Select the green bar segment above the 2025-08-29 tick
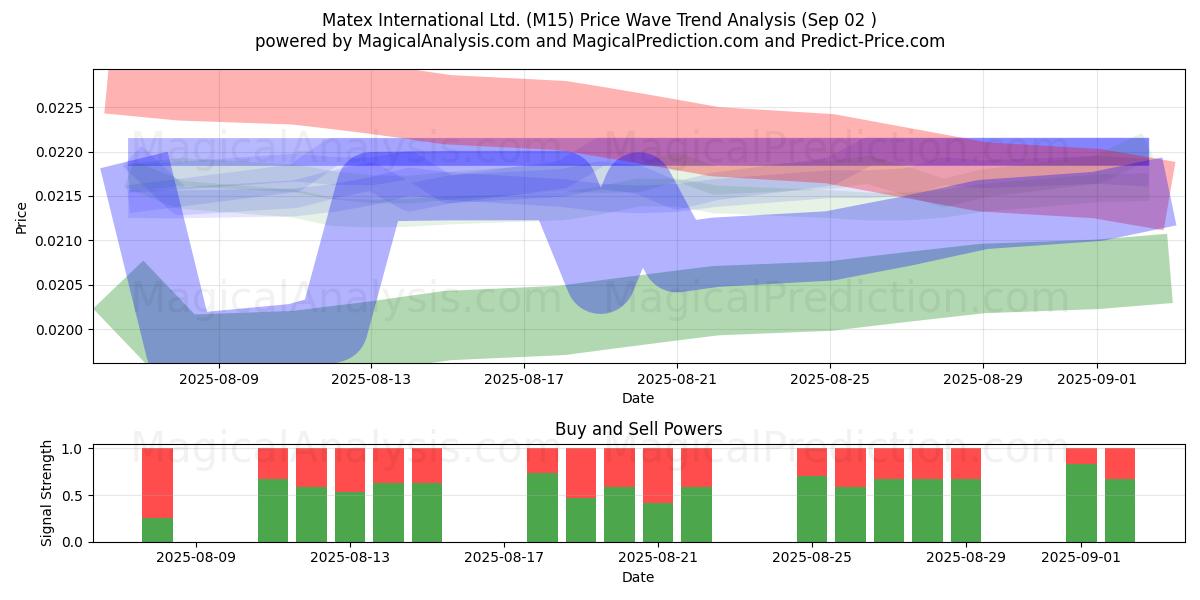Screen dimensions: 1200x600 click(x=966, y=510)
